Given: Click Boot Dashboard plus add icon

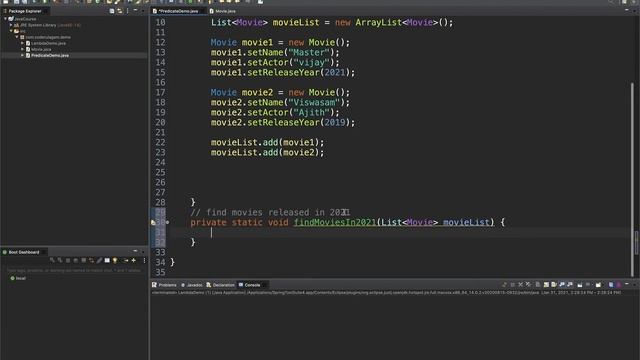Looking at the screenshot, I should pos(133,260).
